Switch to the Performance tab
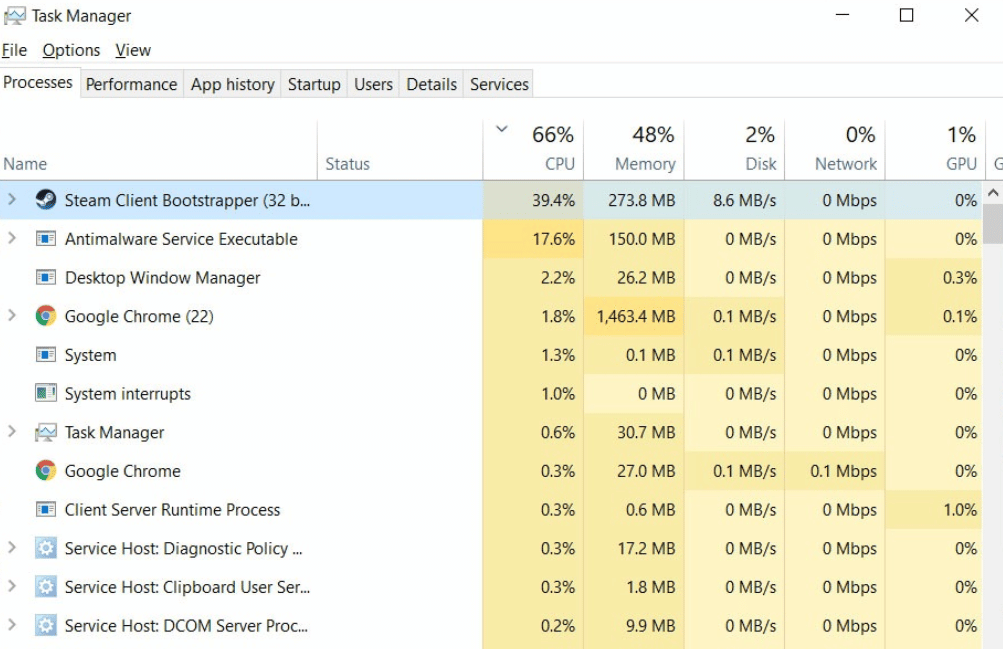The image size is (1003, 649). point(131,84)
